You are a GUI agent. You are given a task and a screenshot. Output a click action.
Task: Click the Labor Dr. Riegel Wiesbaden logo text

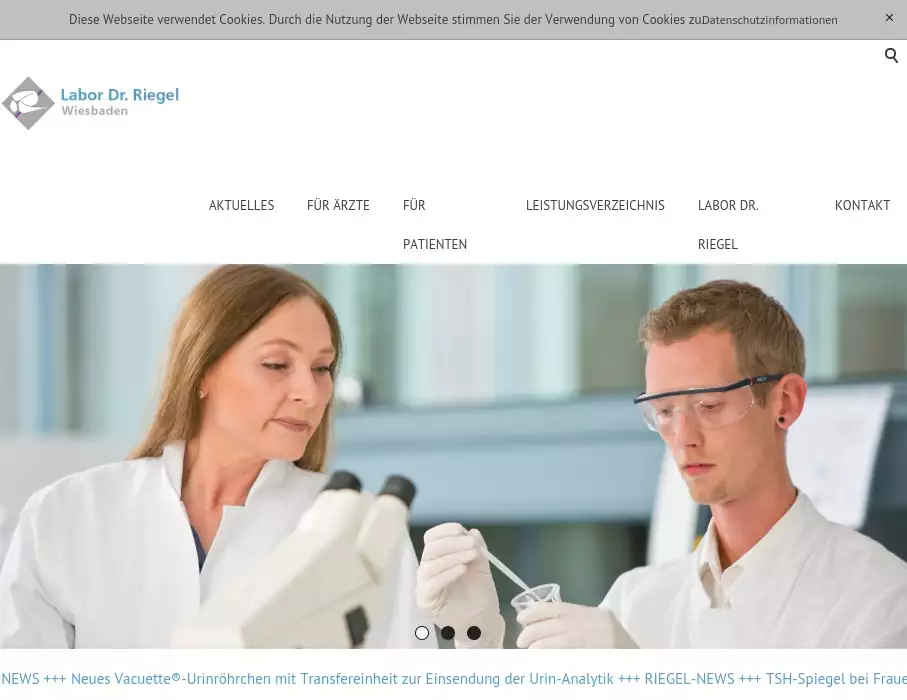coord(119,101)
